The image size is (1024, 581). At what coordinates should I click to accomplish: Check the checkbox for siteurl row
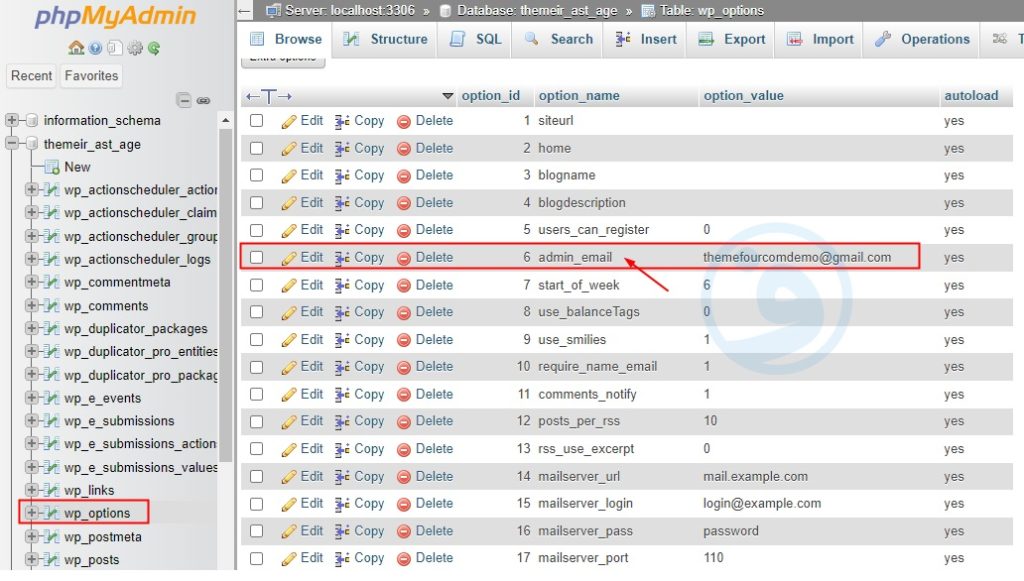tap(257, 121)
